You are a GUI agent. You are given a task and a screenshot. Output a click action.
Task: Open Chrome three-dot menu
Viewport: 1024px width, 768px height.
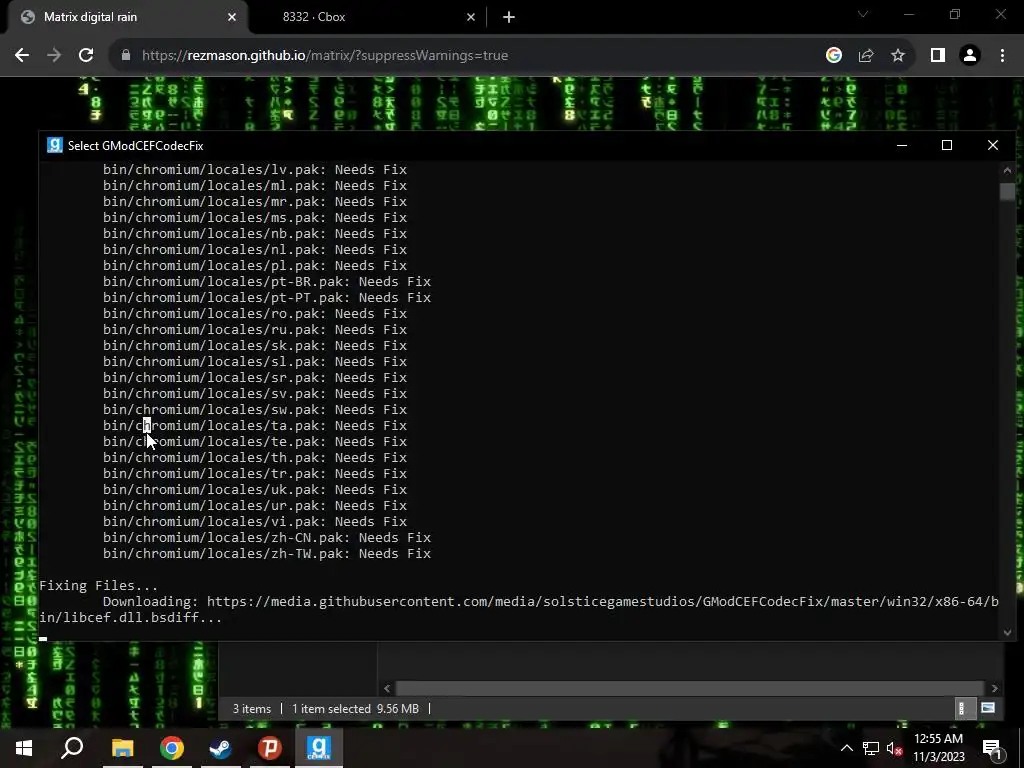(x=1002, y=56)
